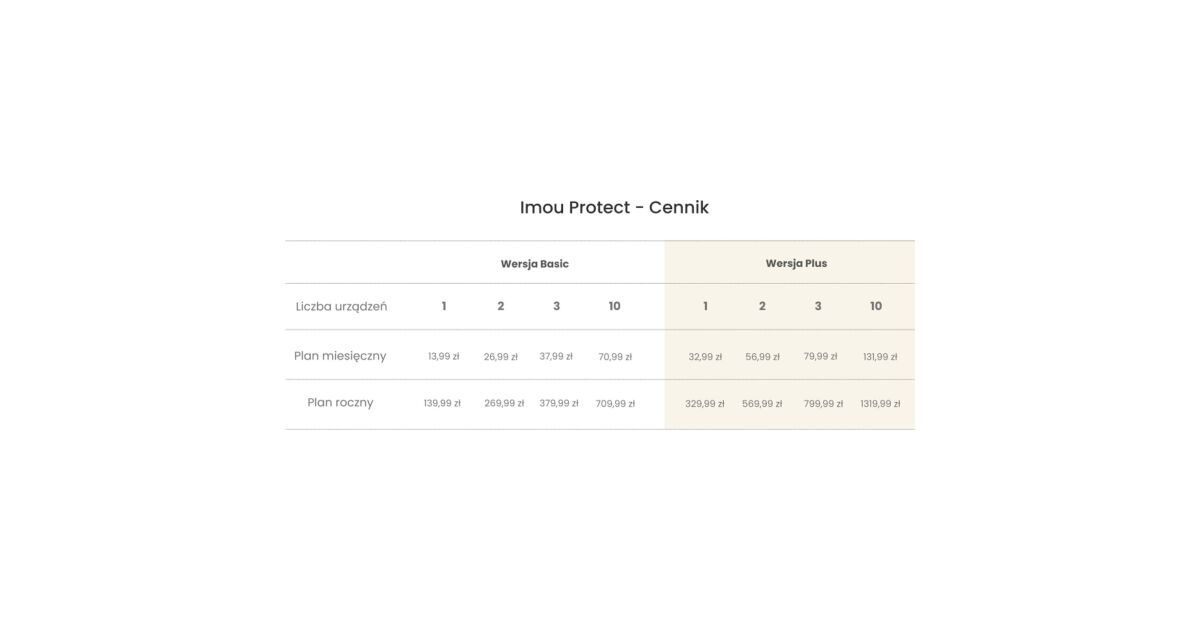1200x630 pixels.
Task: Choose the 32,99 zł Plus monthly price
Action: pyautogui.click(x=705, y=357)
